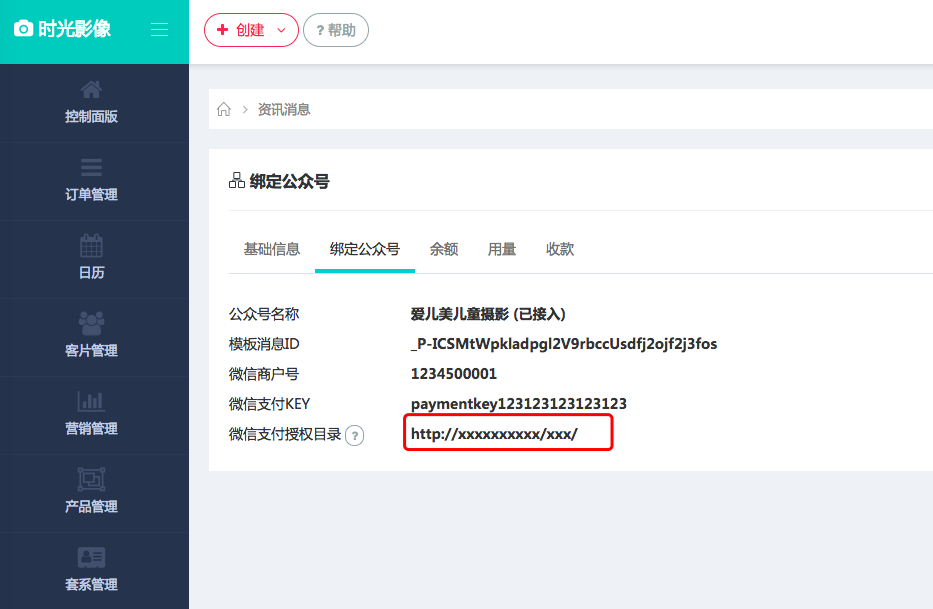Open 客片管理 people icon in sidebar
This screenshot has width=933, height=609.
click(91, 323)
